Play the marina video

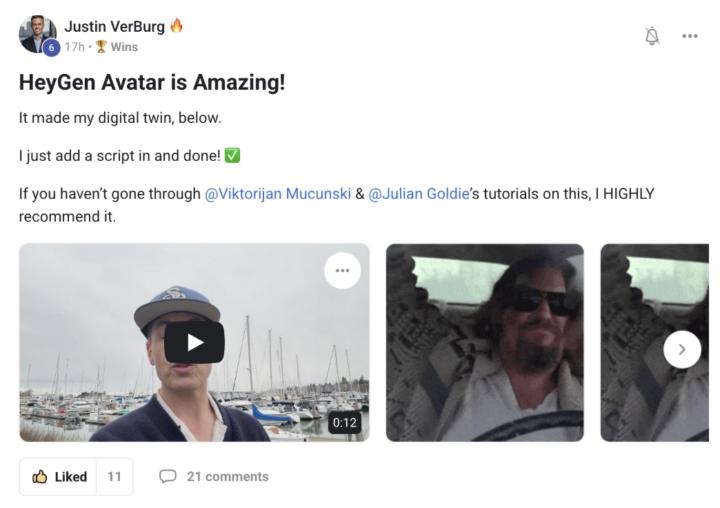coord(194,342)
